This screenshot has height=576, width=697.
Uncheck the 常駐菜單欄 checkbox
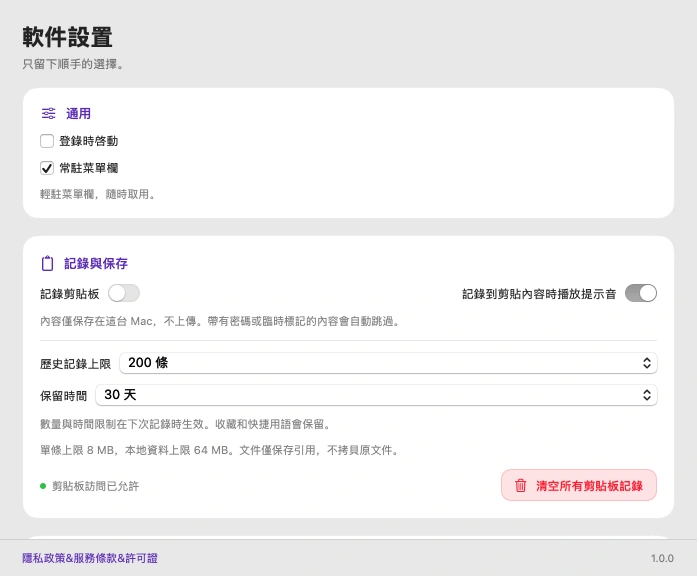point(47,168)
